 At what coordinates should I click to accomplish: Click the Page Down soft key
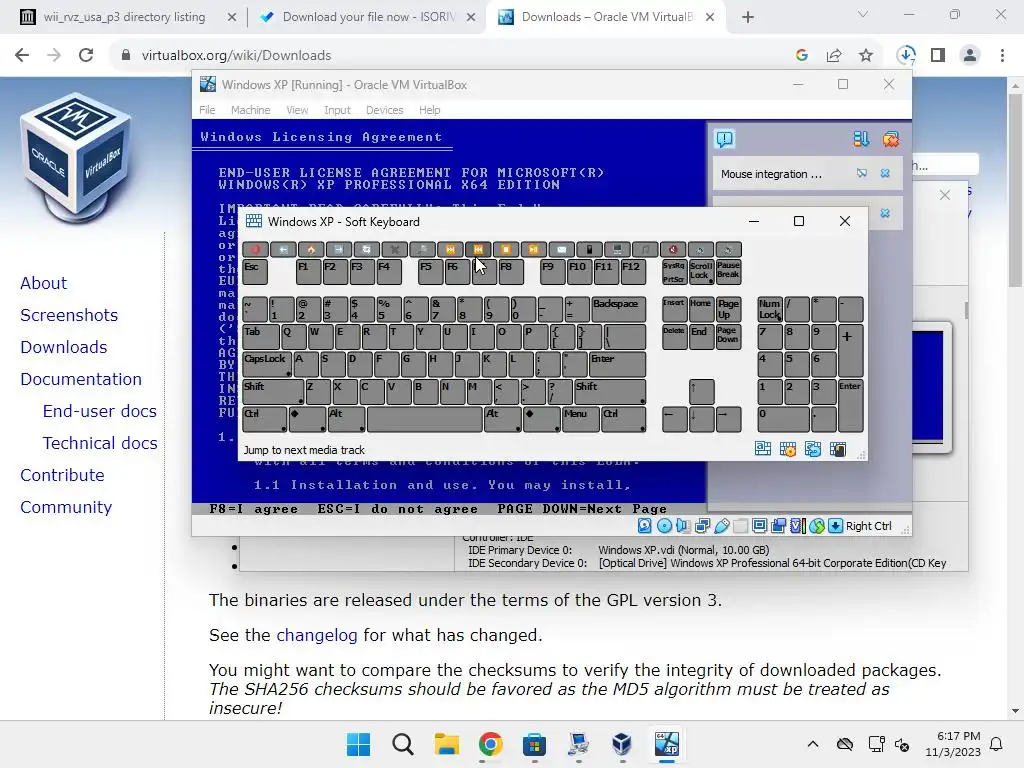(728, 337)
